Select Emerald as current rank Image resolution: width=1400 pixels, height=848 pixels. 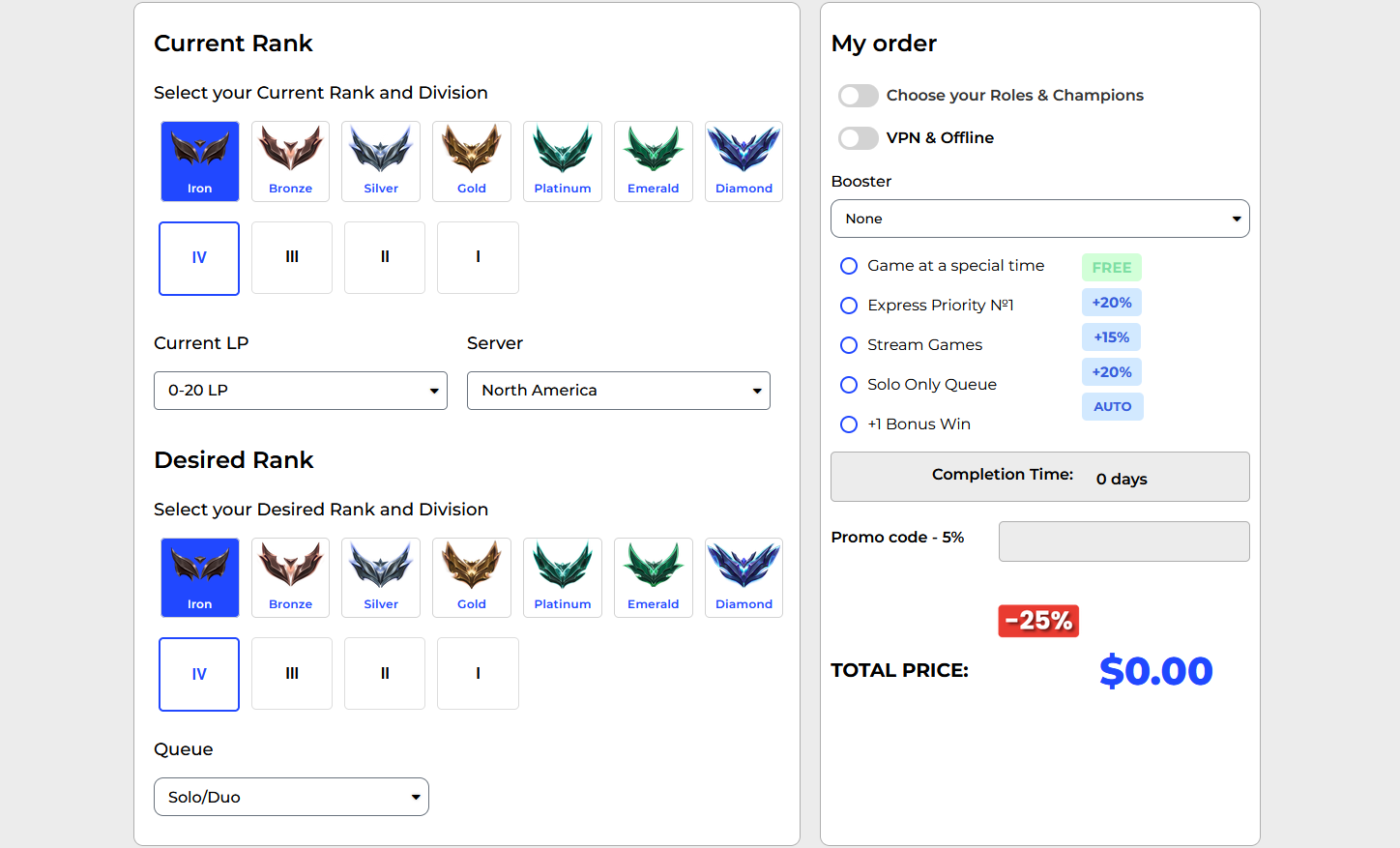[x=654, y=161]
